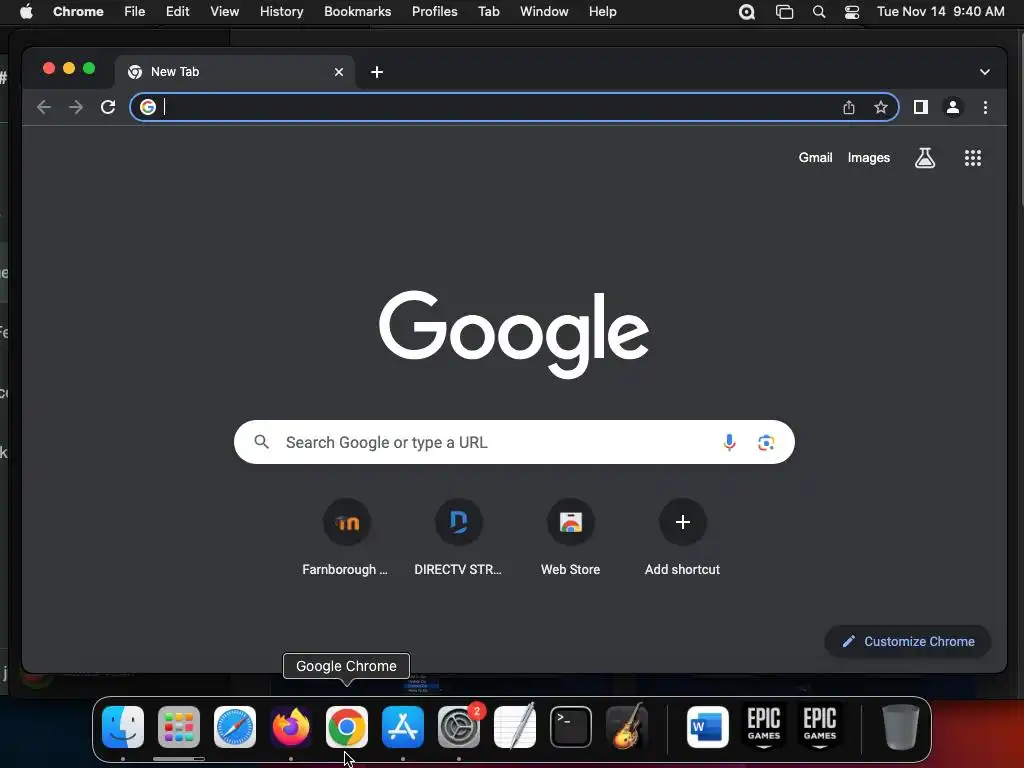The image size is (1024, 768).
Task: Open Google Images link
Action: pyautogui.click(x=869, y=158)
